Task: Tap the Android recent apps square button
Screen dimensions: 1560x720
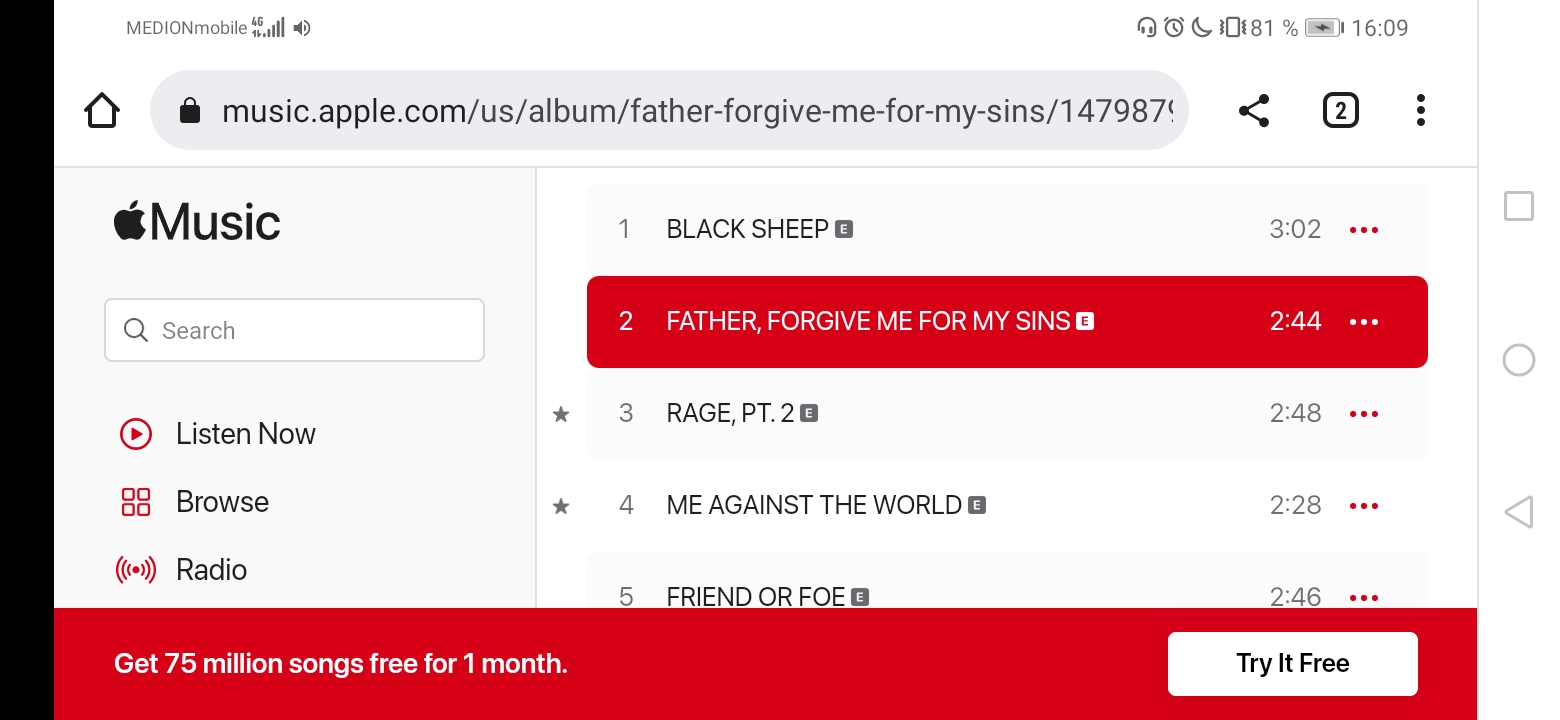Action: 1519,206
